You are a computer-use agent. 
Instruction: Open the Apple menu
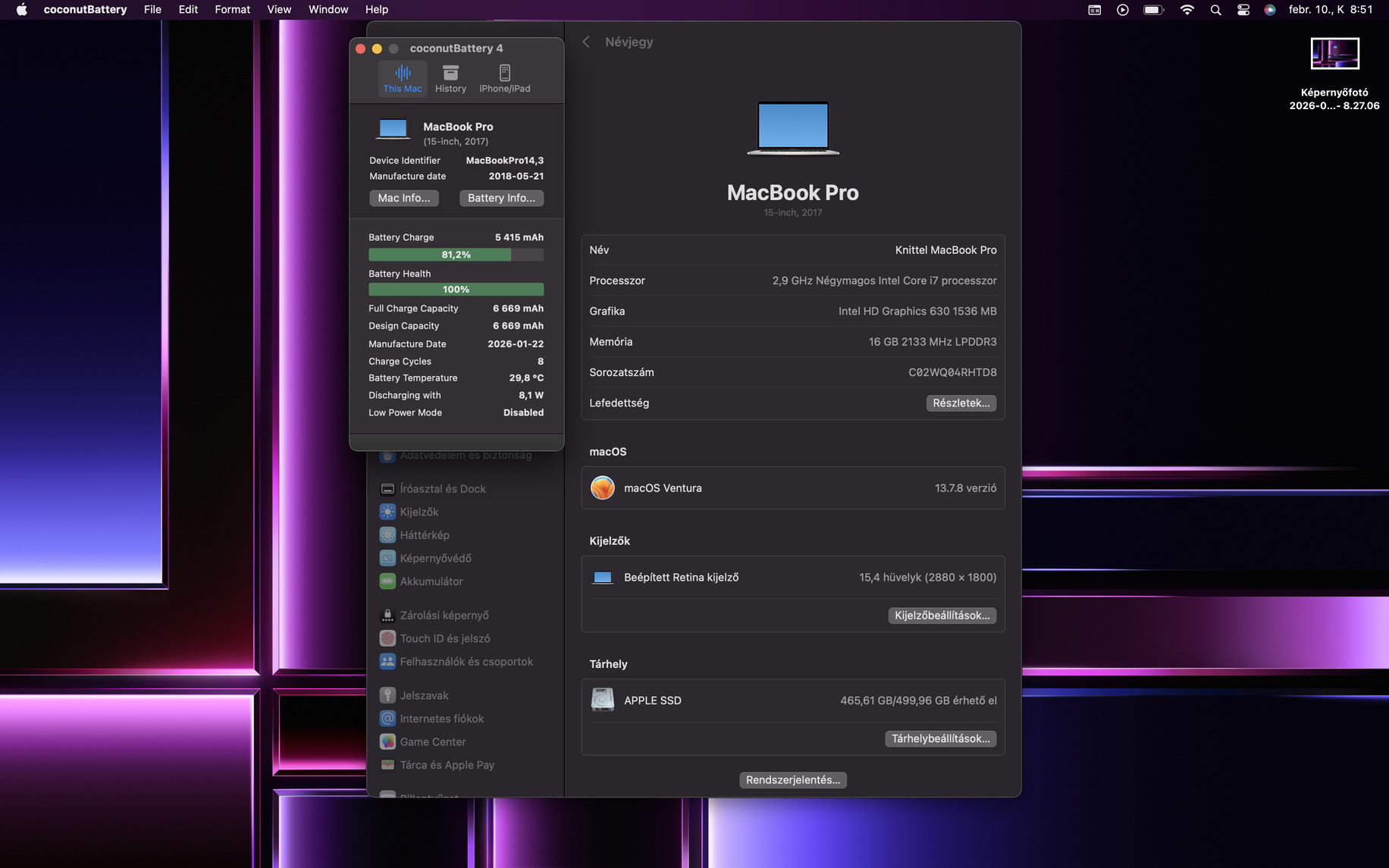coord(21,10)
